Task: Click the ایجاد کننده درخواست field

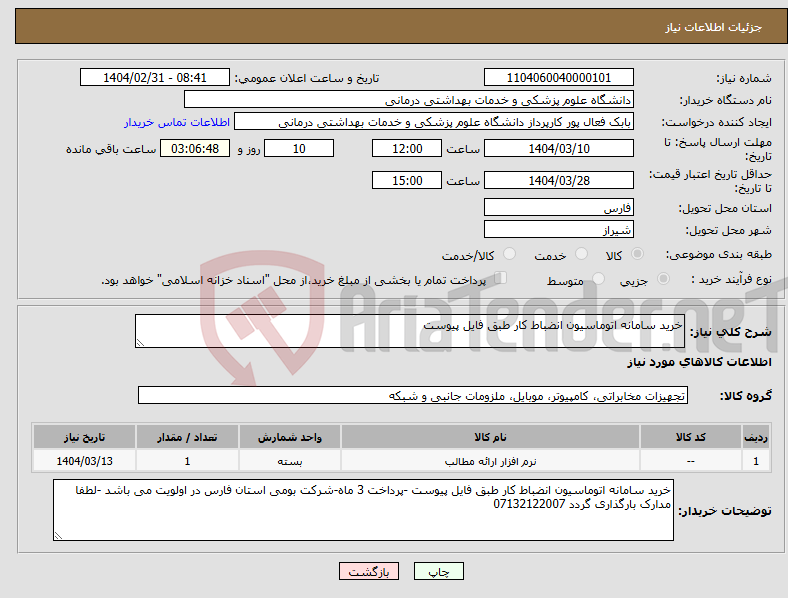Action: [434, 122]
